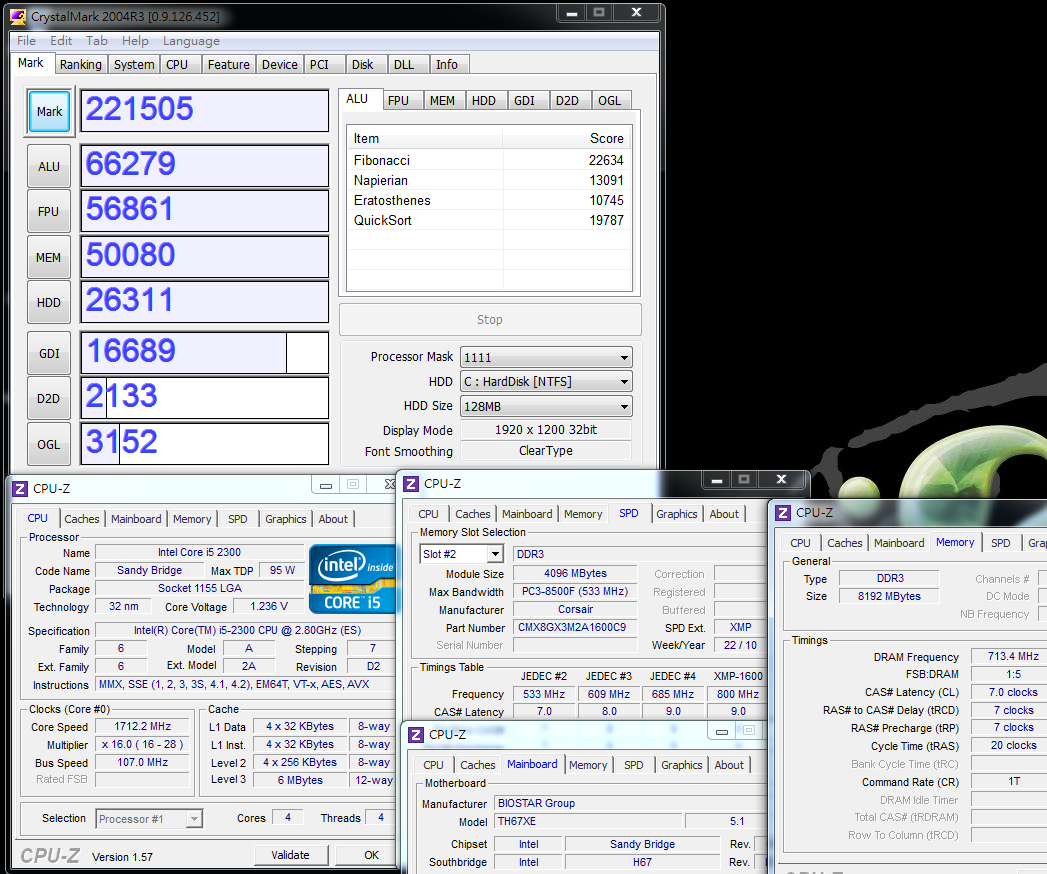This screenshot has width=1047, height=874.
Task: Click the Specification field of the CPU
Action: pos(247,630)
